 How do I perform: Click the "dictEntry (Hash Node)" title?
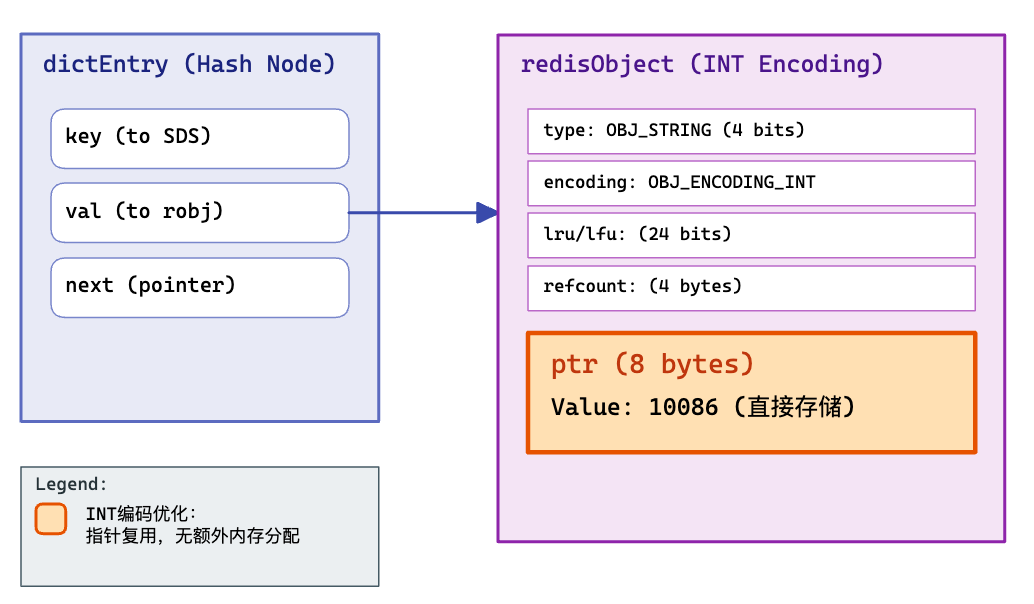(x=189, y=65)
